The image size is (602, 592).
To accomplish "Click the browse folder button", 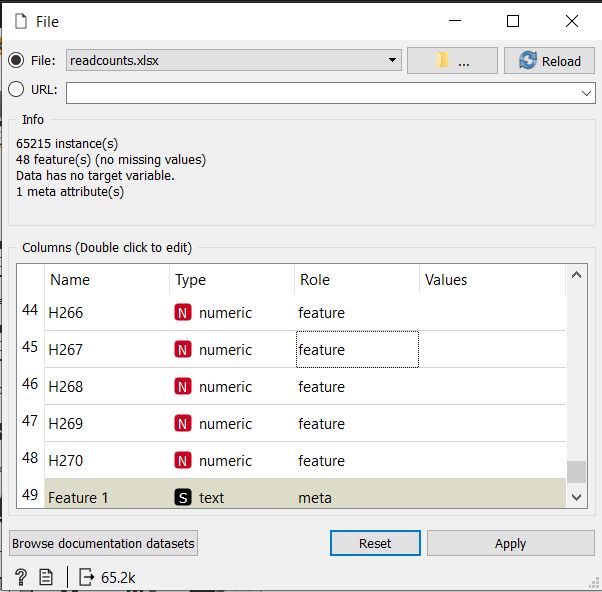I will [452, 61].
